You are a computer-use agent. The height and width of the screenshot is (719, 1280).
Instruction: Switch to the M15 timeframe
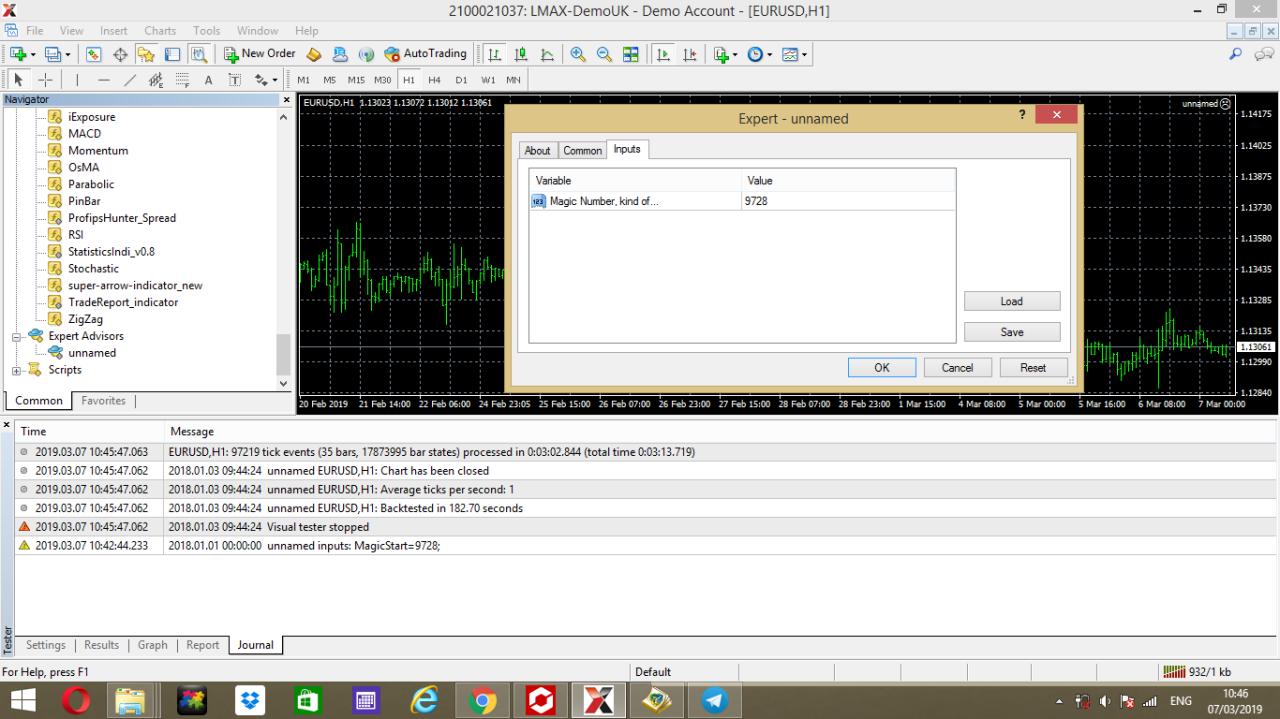357,80
